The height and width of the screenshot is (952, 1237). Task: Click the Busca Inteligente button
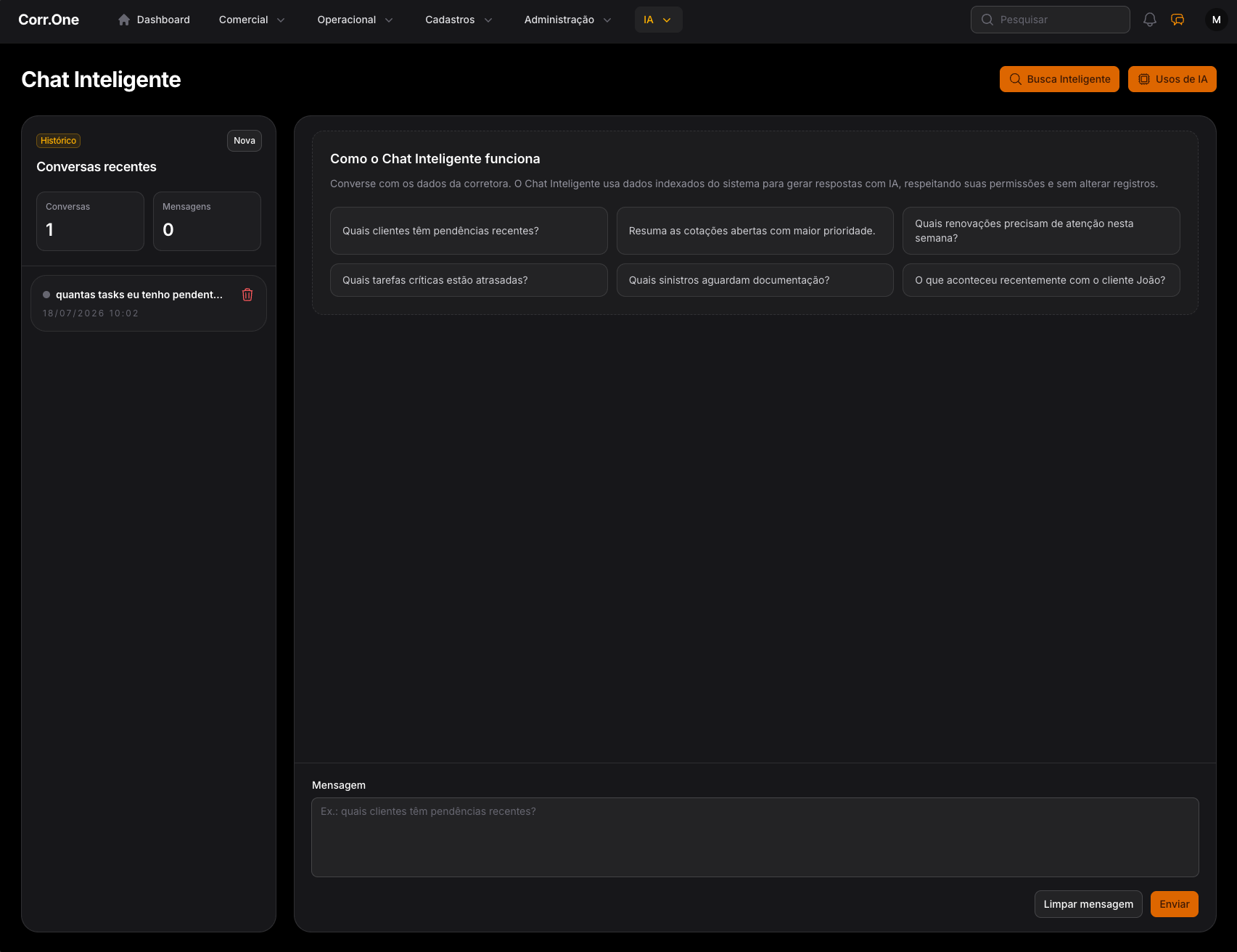coord(1059,79)
